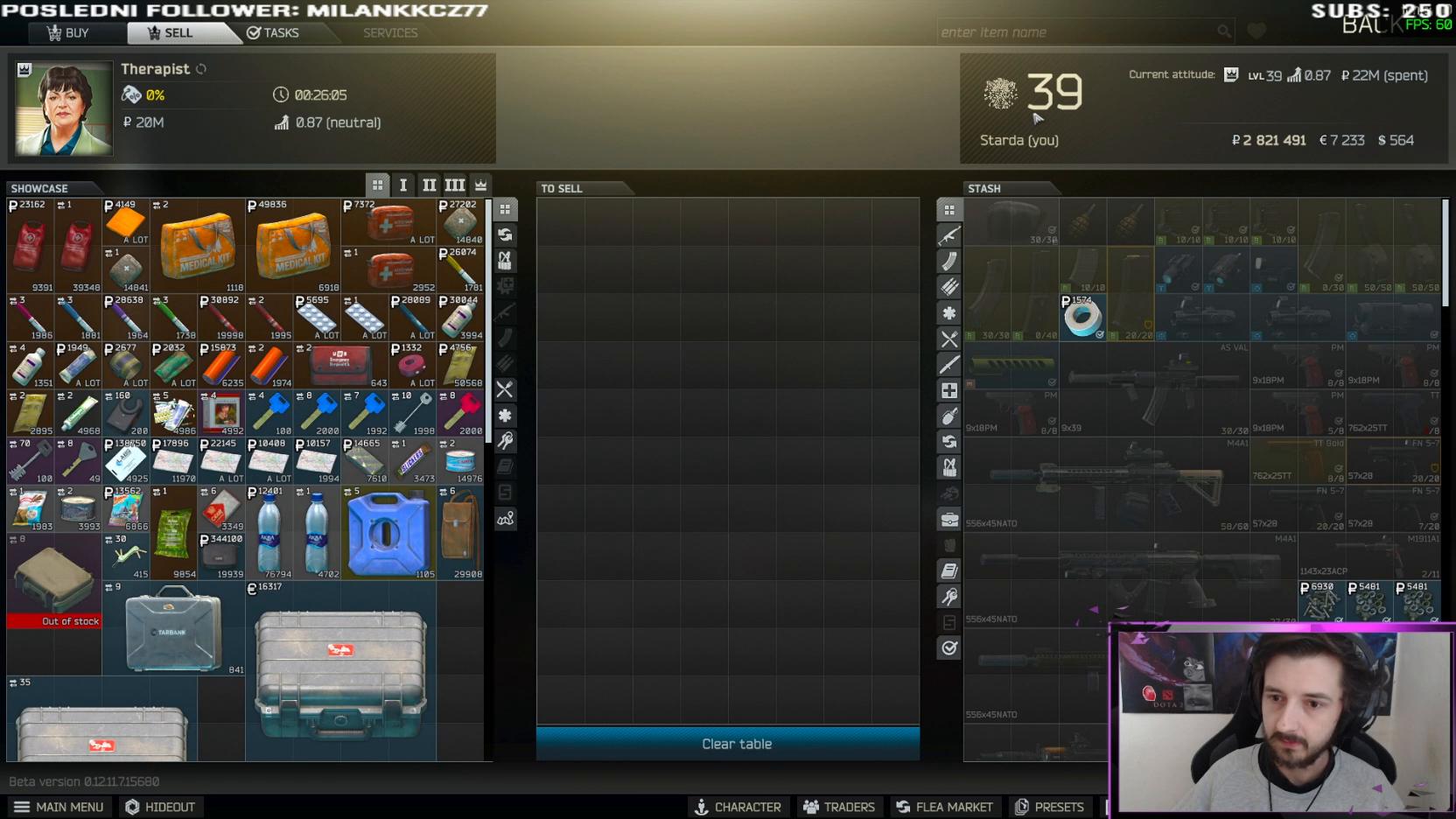
Task: Click the euro balance 7 233
Action: tap(1341, 140)
